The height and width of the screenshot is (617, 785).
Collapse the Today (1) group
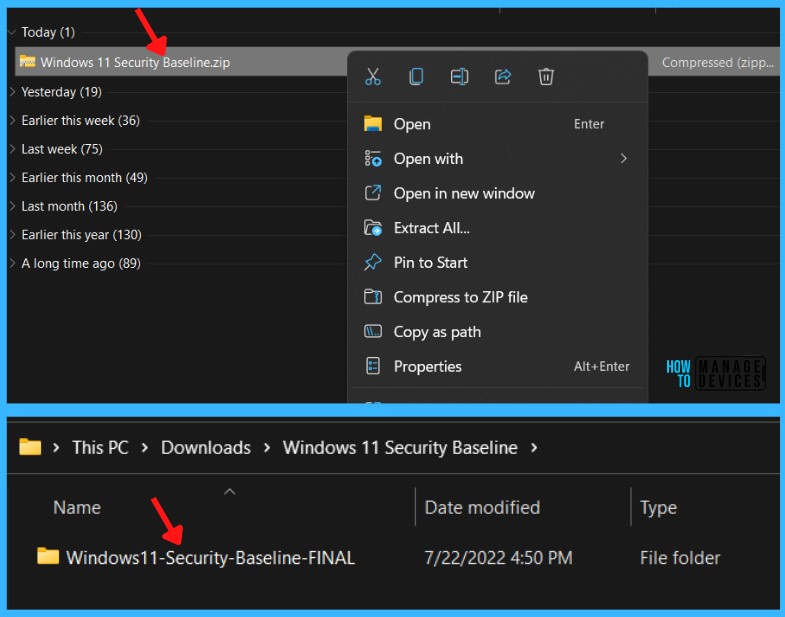(12, 33)
